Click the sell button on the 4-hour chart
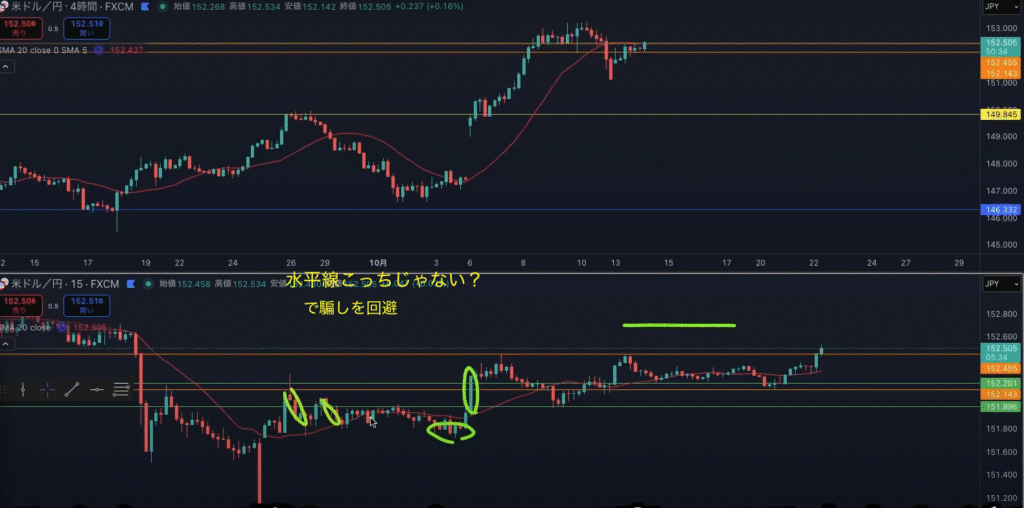Screen dimensions: 1024x508 click(x=22, y=27)
